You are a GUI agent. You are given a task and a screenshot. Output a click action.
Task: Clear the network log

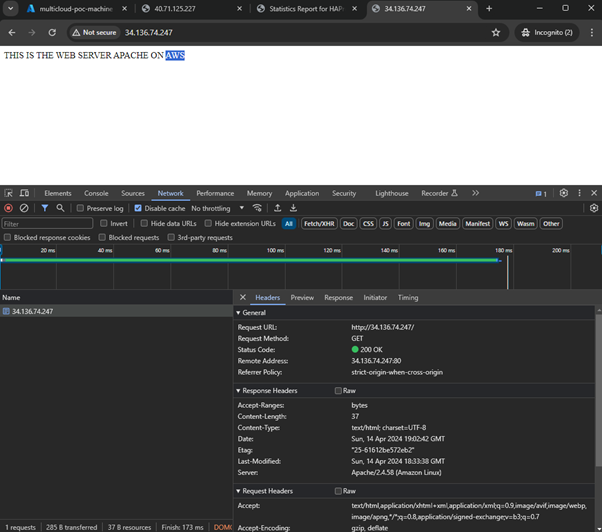pos(24,208)
